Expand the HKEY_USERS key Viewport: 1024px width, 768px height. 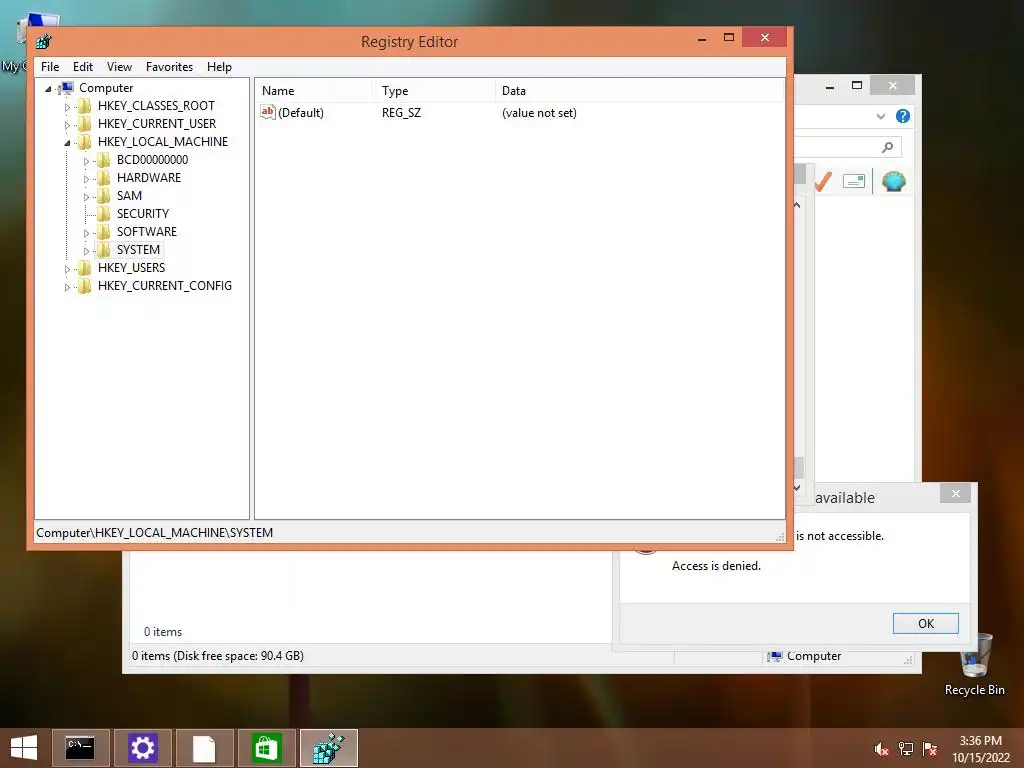67,268
